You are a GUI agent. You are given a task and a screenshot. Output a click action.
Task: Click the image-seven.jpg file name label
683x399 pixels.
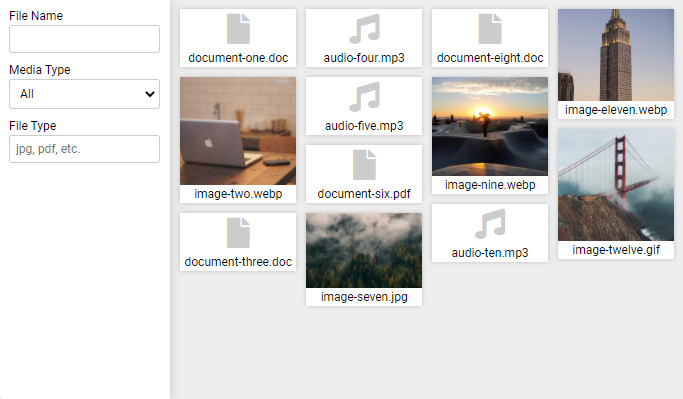[364, 297]
